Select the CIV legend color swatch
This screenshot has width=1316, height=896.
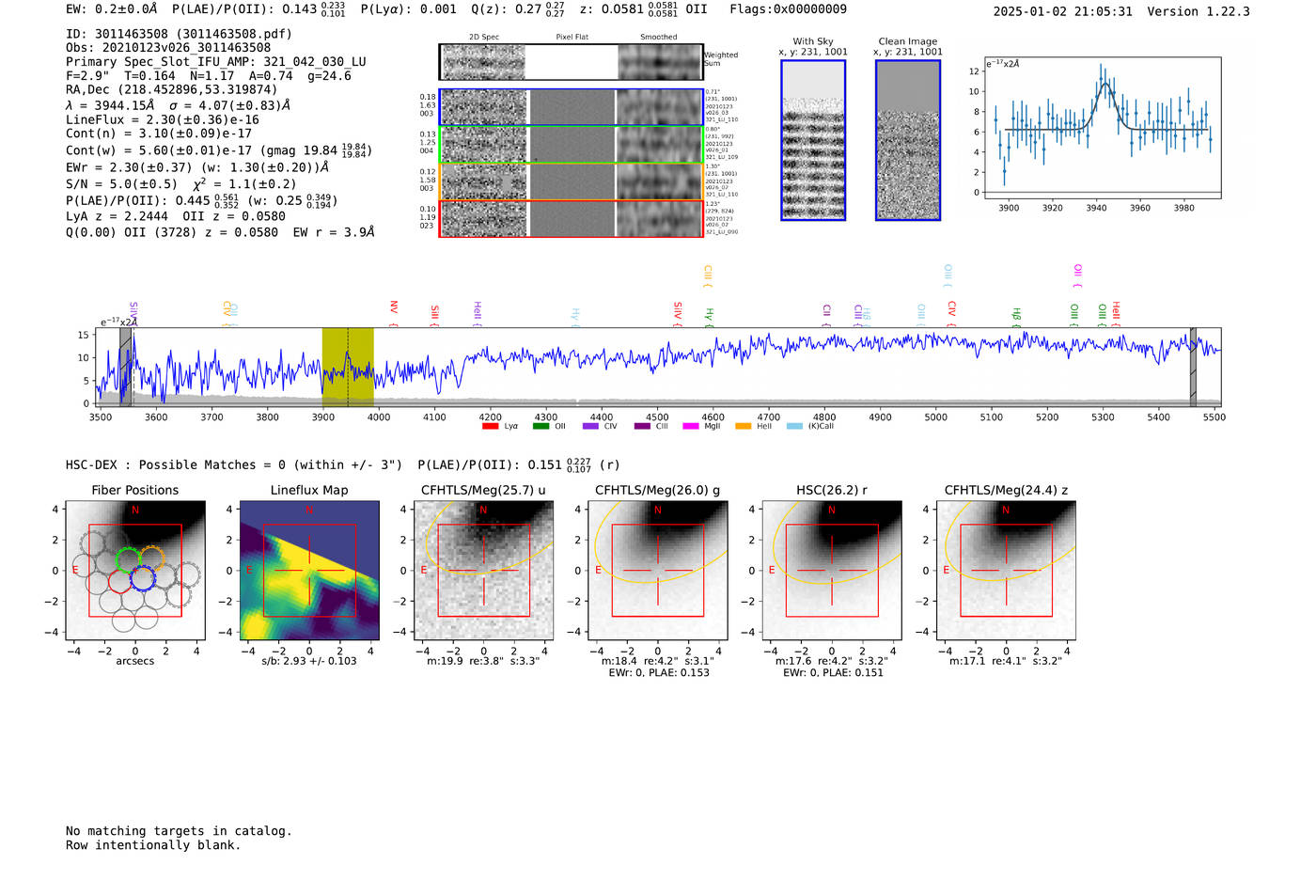[590, 426]
